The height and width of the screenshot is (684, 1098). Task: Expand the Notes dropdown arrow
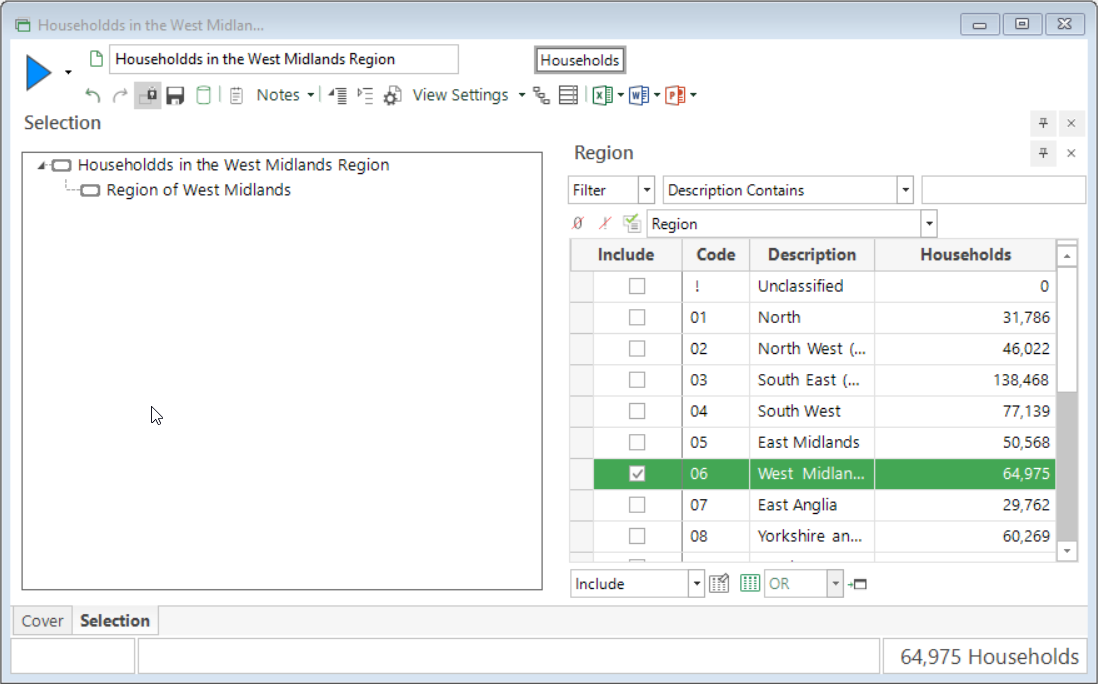tap(310, 95)
